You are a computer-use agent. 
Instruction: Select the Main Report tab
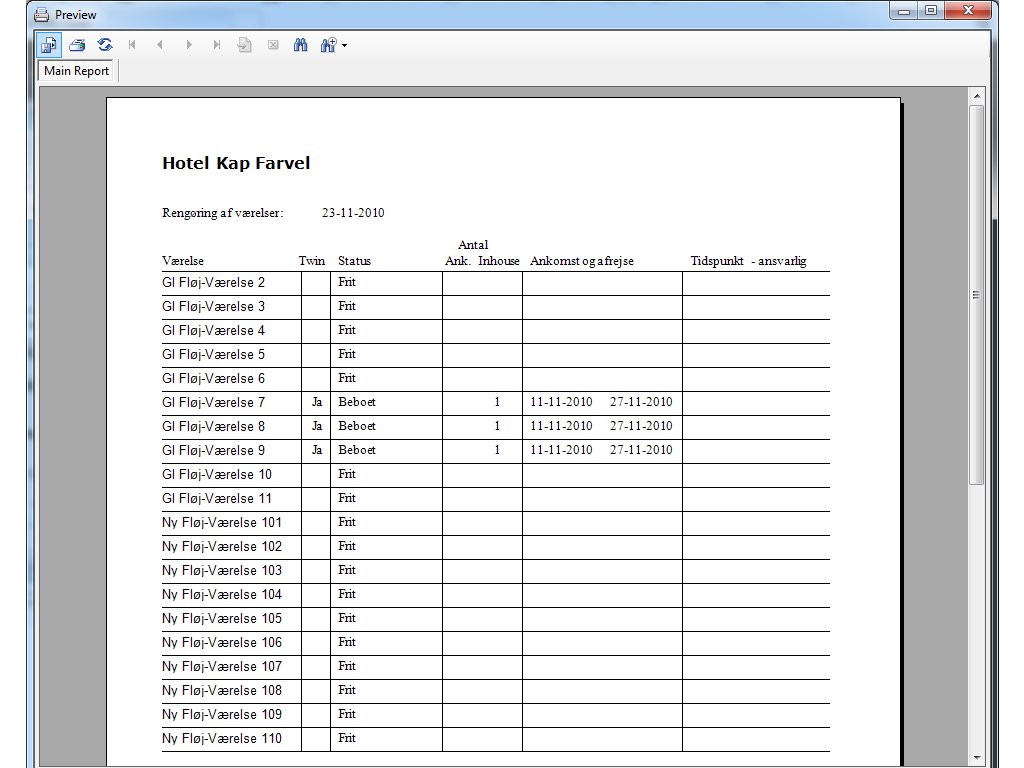coord(77,71)
